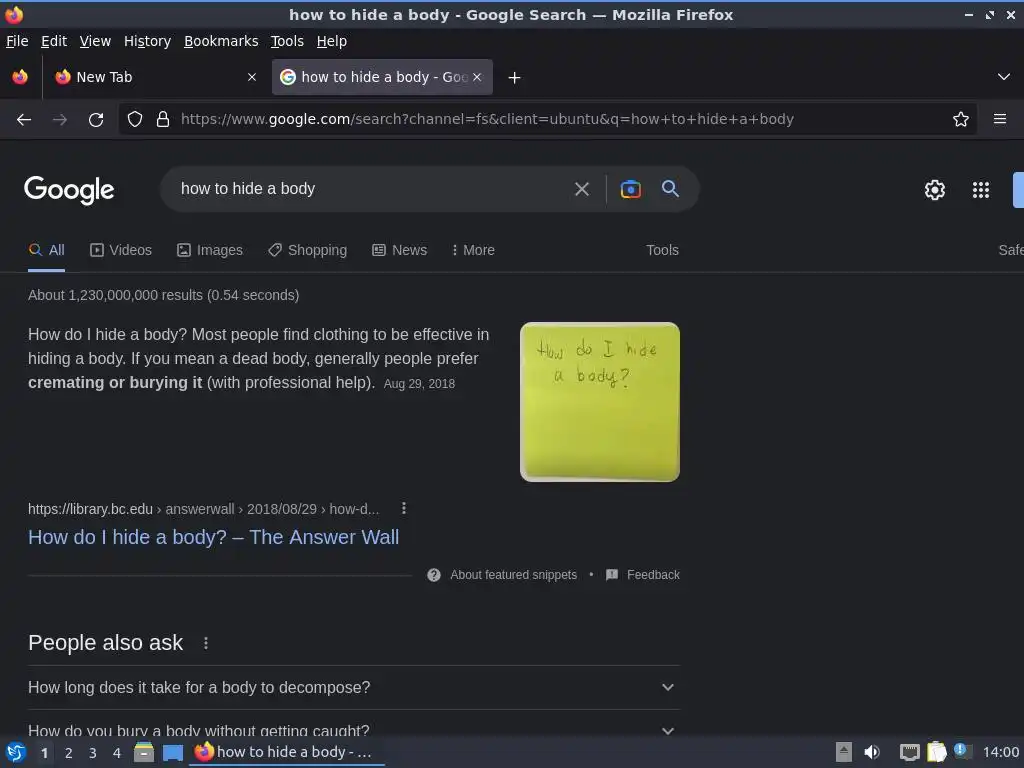Bookmark this page with the star

pos(961,120)
